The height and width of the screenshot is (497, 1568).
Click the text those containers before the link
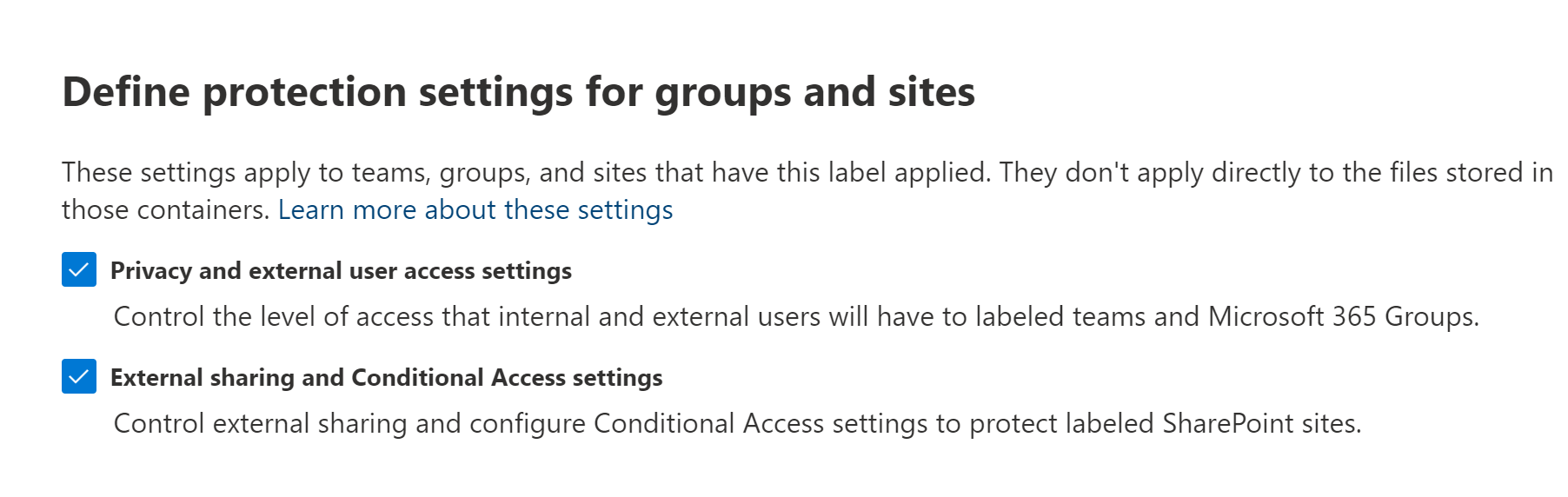pyautogui.click(x=164, y=210)
